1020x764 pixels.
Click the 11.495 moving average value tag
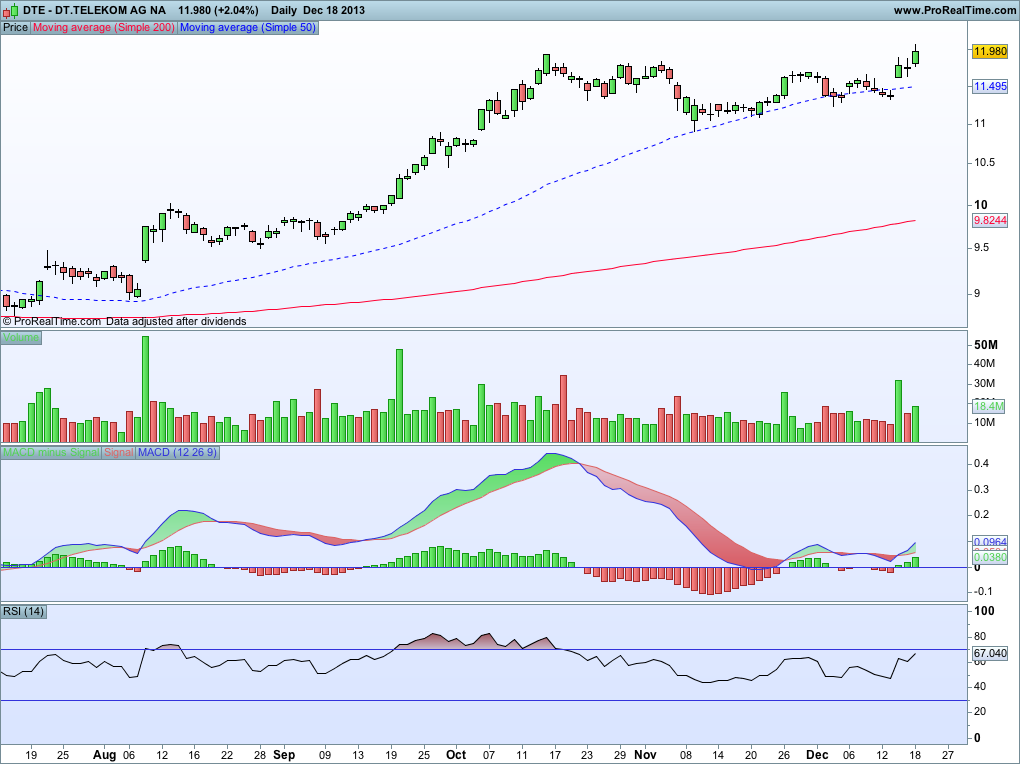(990, 87)
